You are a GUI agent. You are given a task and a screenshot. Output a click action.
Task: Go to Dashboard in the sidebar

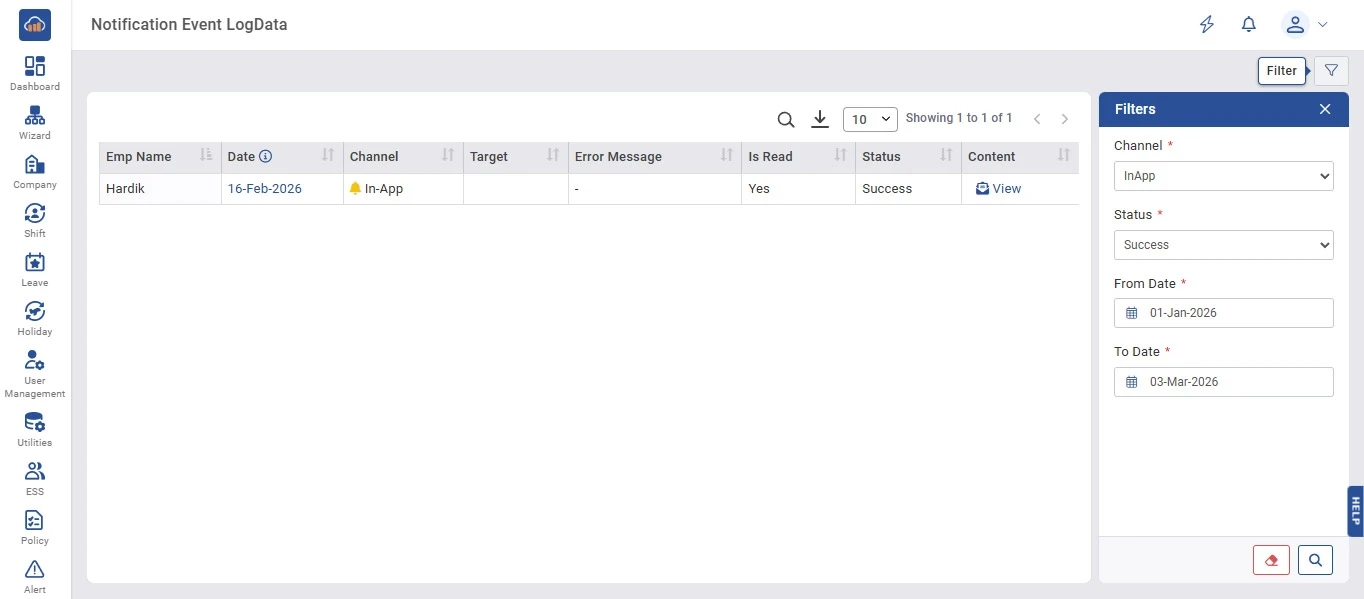(35, 73)
